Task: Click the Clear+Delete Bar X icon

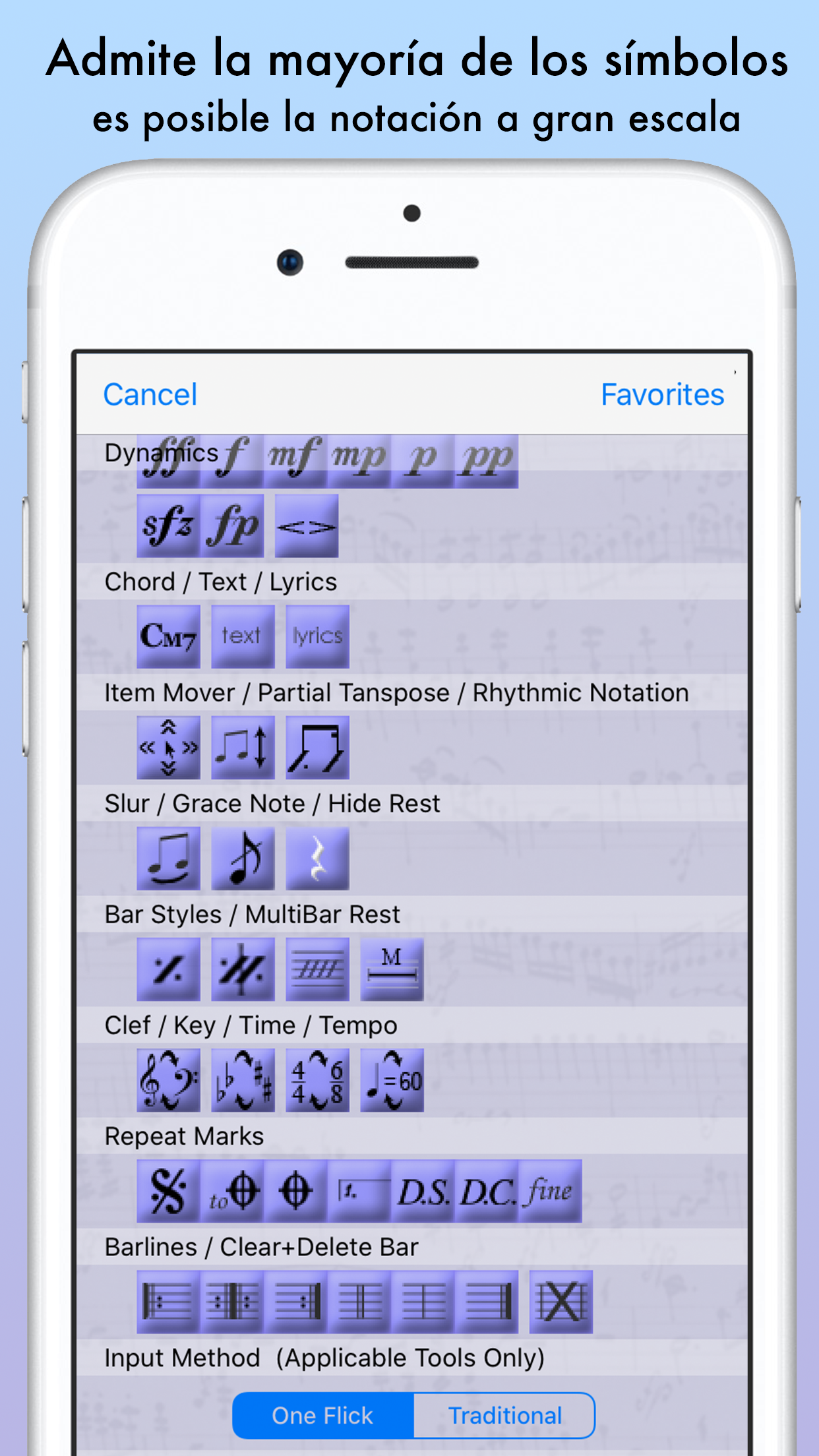Action: [561, 1301]
